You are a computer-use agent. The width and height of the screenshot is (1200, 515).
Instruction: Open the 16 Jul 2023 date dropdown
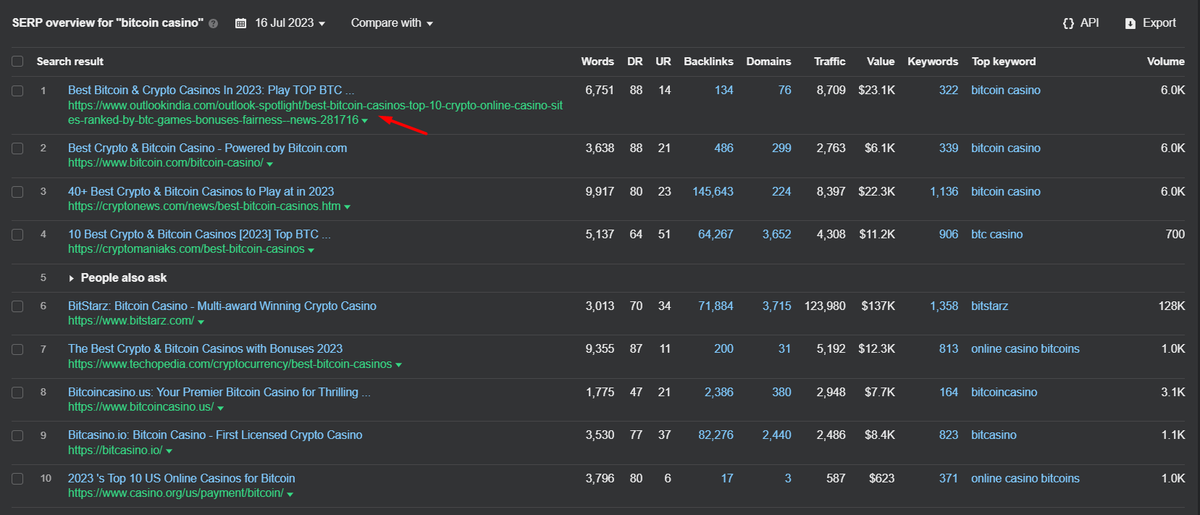point(290,23)
